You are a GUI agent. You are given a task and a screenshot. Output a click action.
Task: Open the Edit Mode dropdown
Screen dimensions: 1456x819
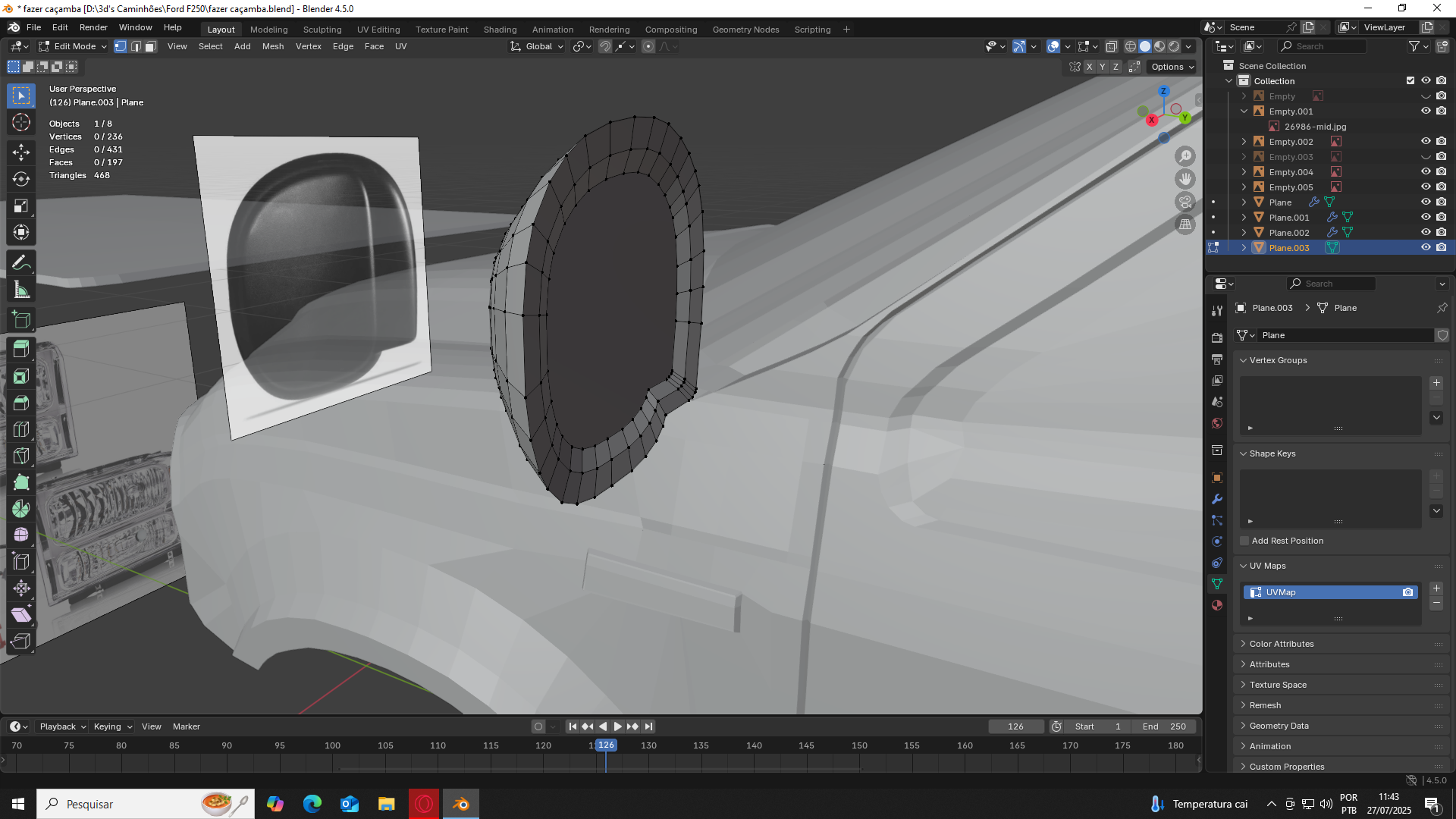coord(74,47)
